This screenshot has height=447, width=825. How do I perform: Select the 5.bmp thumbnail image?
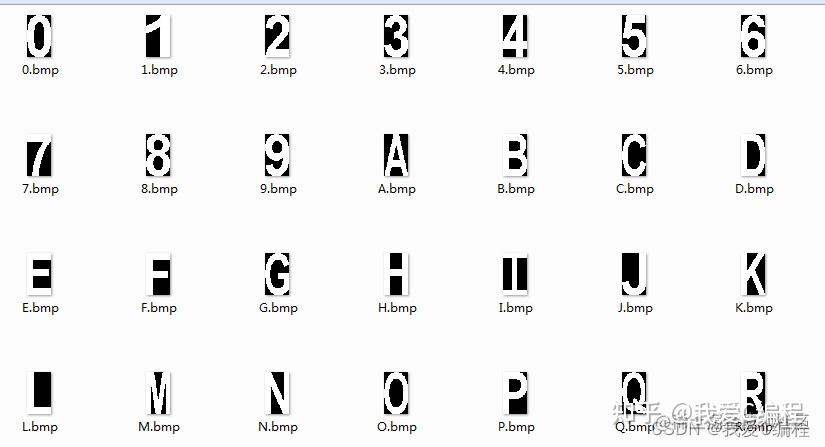pyautogui.click(x=634, y=36)
